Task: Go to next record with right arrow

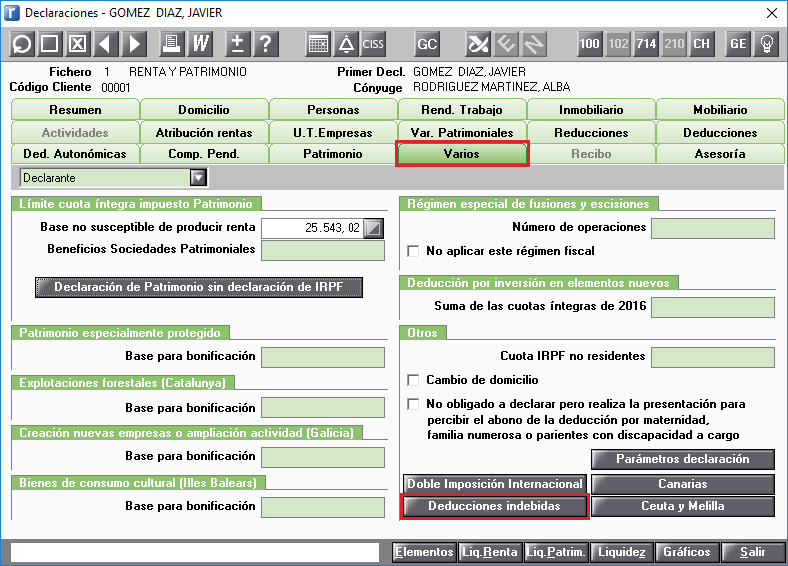Action: pyautogui.click(x=134, y=44)
